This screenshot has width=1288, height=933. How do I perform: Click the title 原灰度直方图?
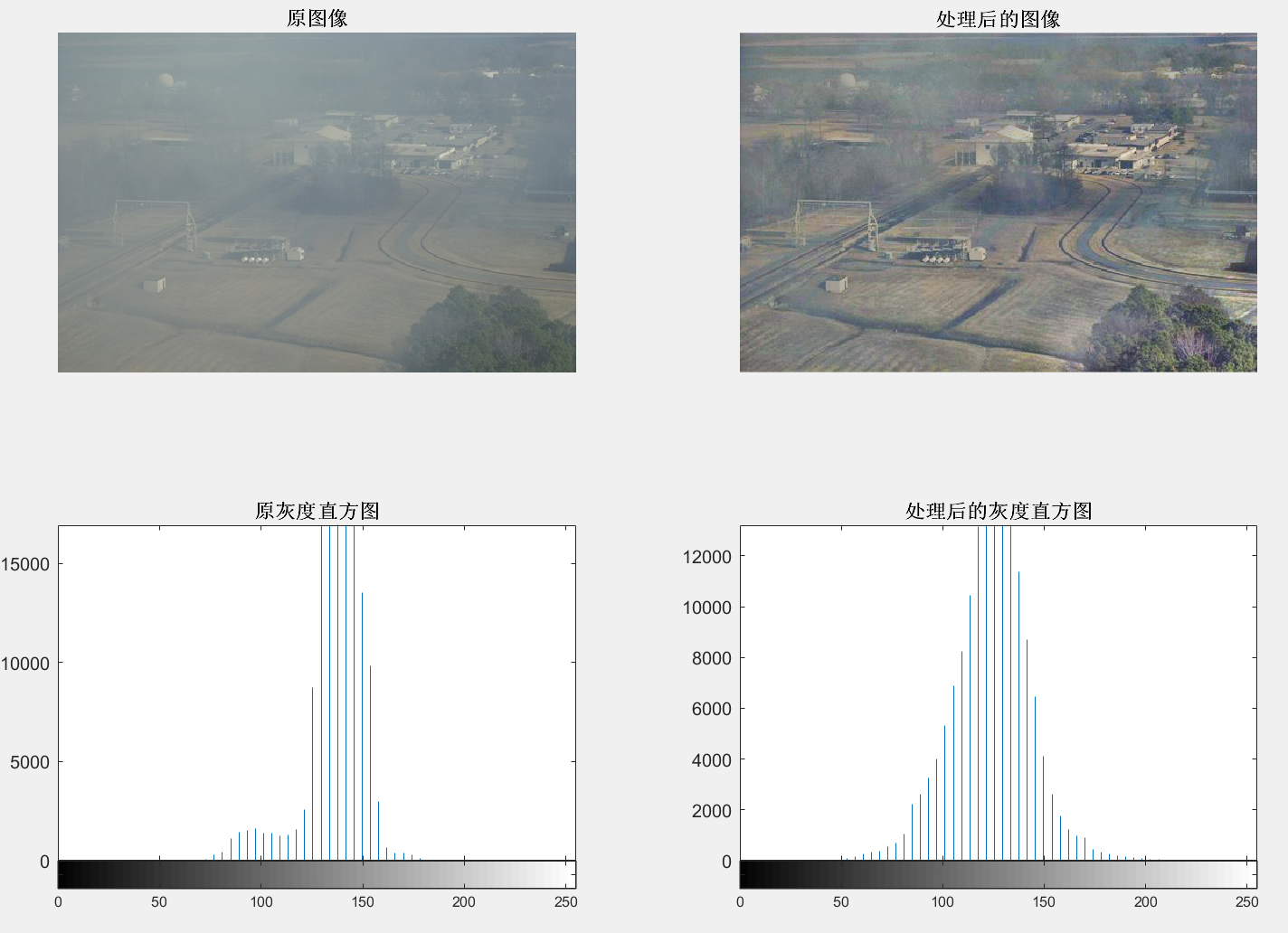pyautogui.click(x=317, y=511)
